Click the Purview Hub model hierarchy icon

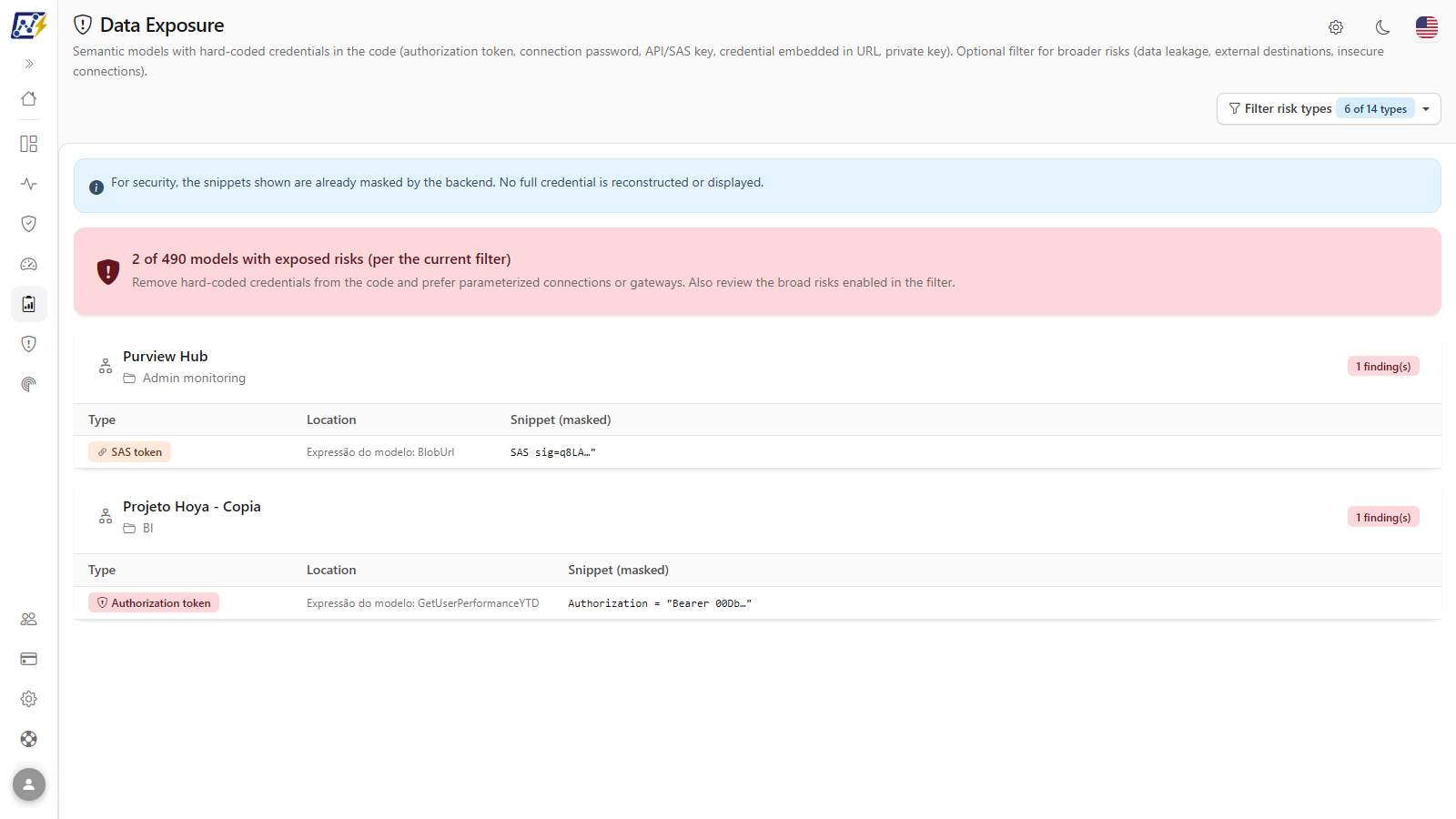106,367
